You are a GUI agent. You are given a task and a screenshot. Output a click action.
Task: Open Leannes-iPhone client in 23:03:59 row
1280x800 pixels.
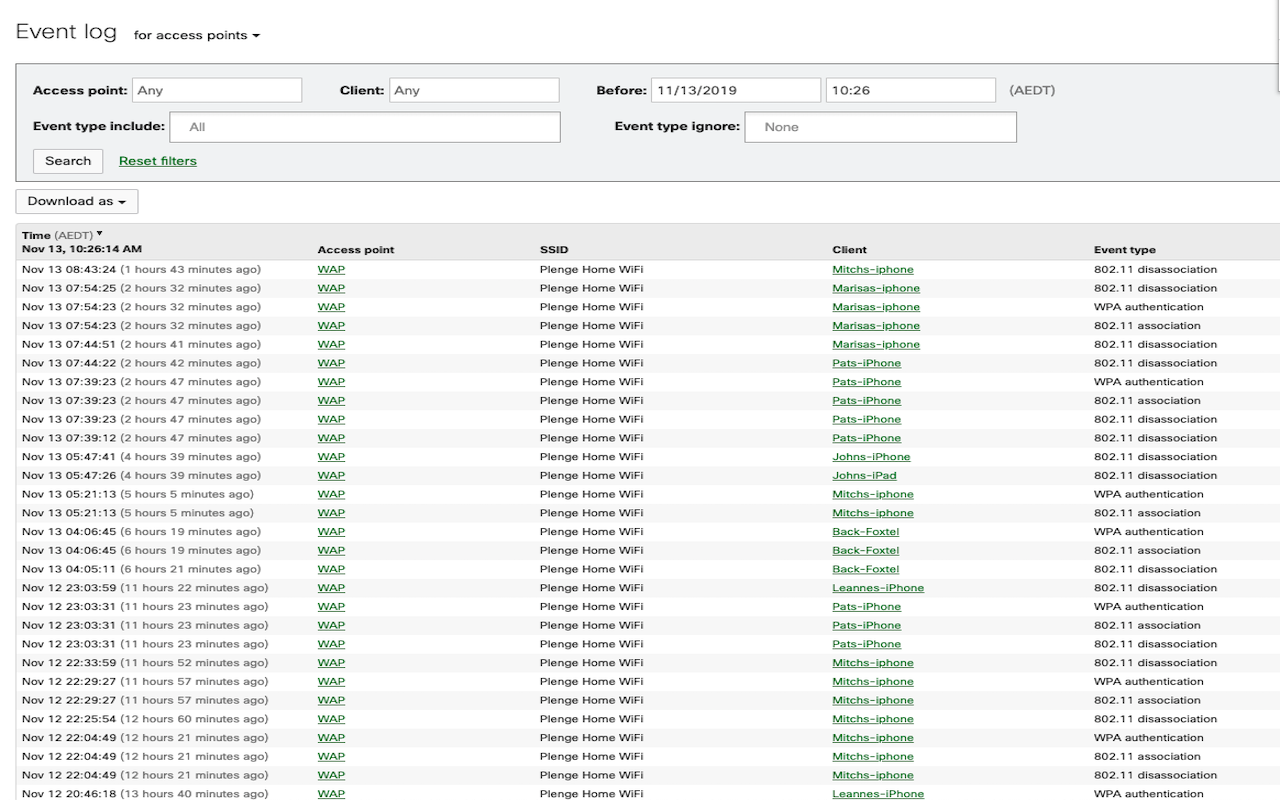(878, 588)
